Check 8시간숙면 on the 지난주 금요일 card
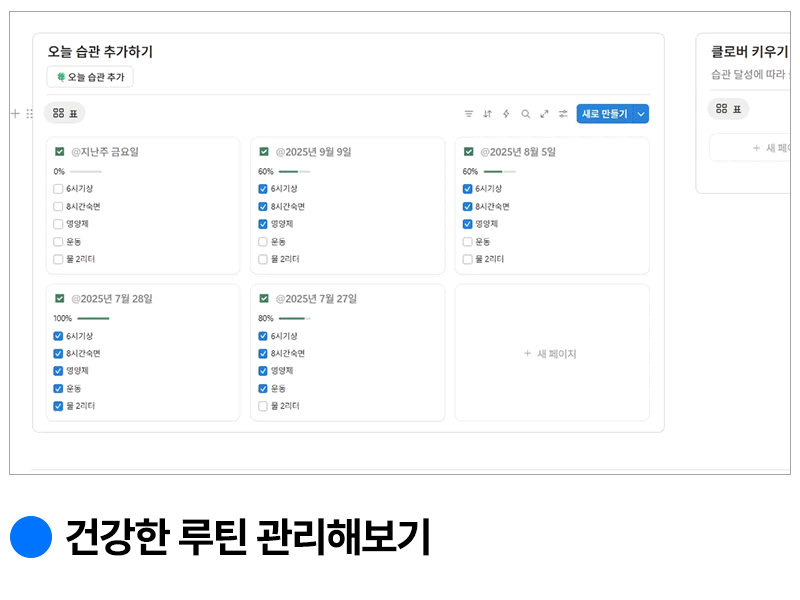The image size is (800, 600). 58,207
